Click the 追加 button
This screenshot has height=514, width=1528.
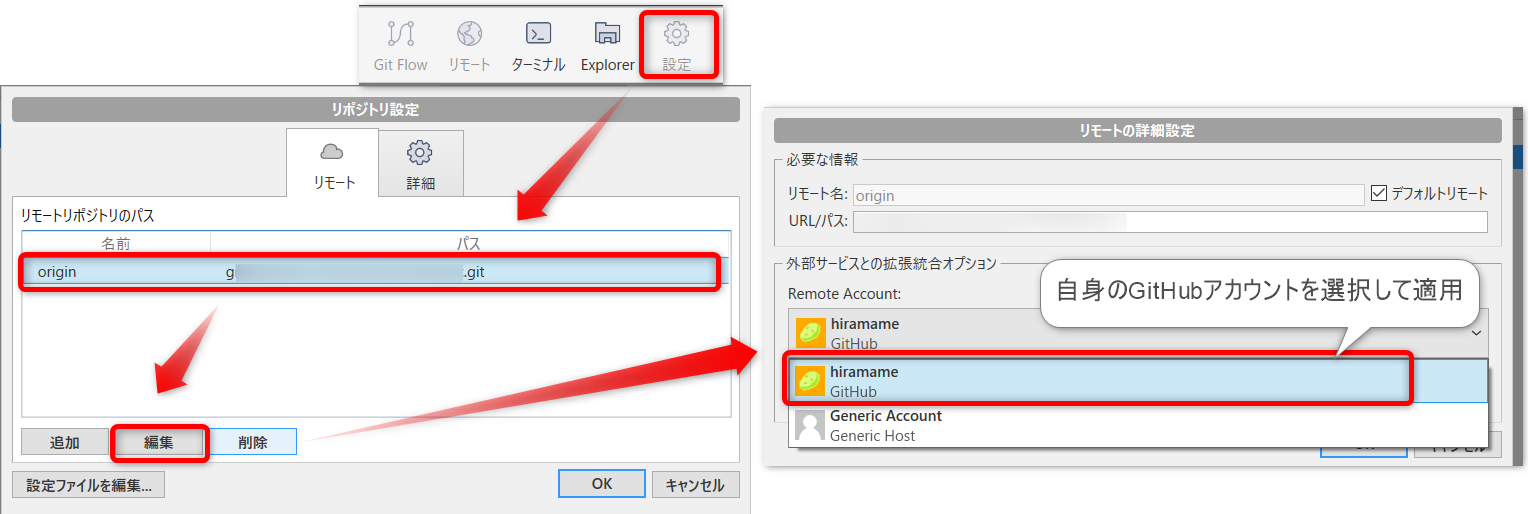tap(64, 442)
